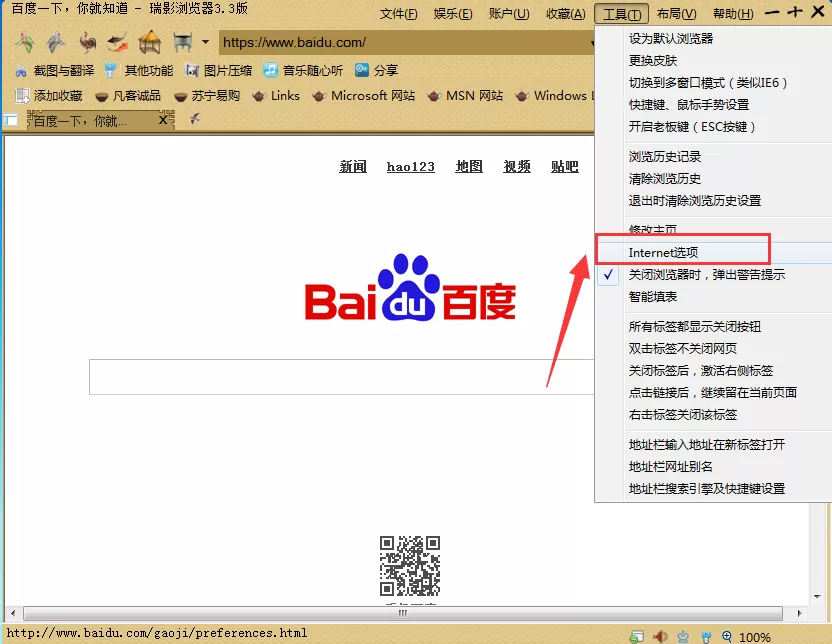832x644 pixels.
Task: Click the koi fish toolbar icon
Action: pos(118,42)
